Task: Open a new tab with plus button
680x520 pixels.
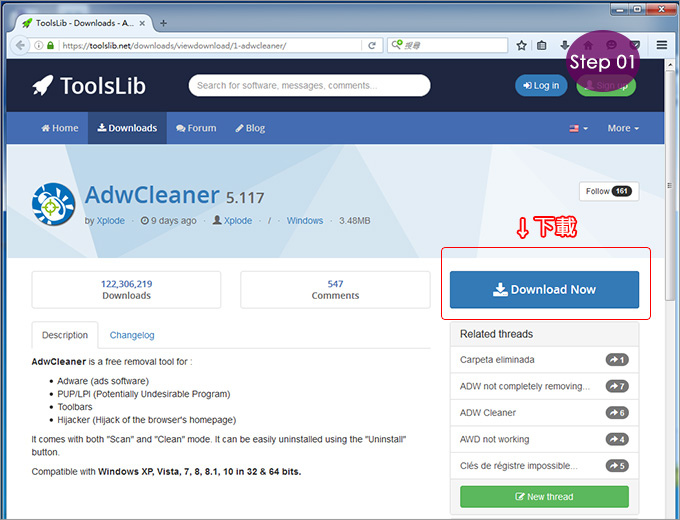Action: point(163,23)
